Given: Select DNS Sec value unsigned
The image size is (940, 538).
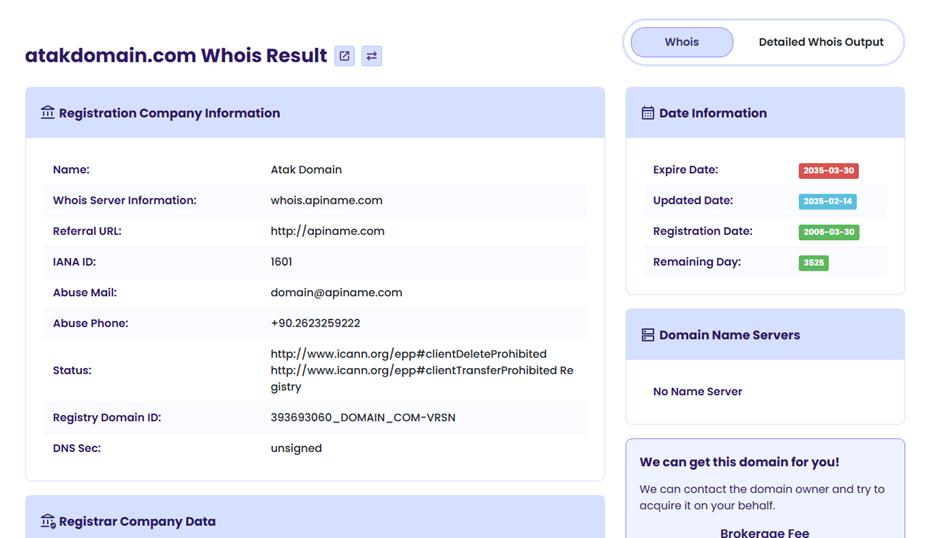Looking at the screenshot, I should (296, 448).
